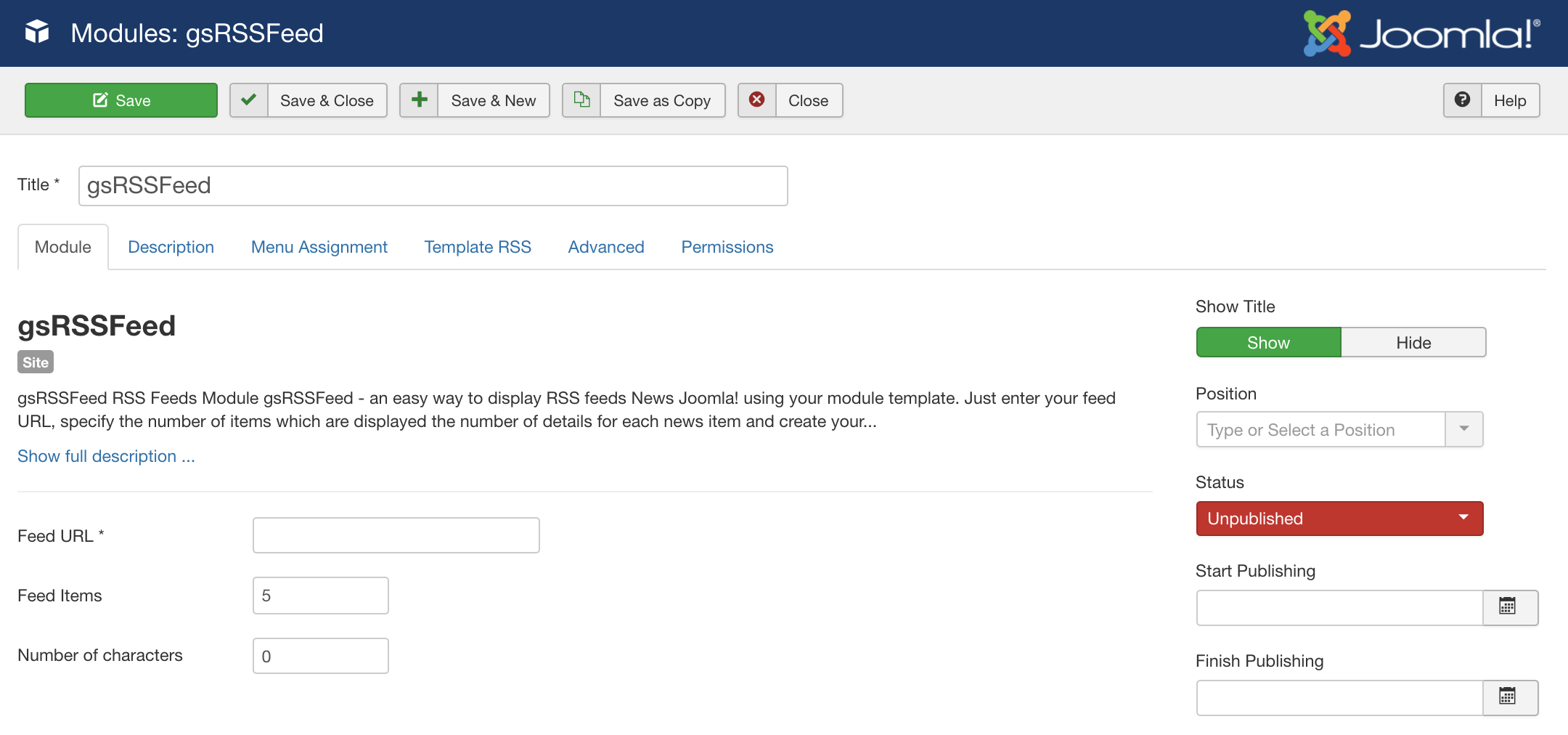This screenshot has height=735, width=1568.
Task: Switch to the Description tab
Action: click(171, 247)
